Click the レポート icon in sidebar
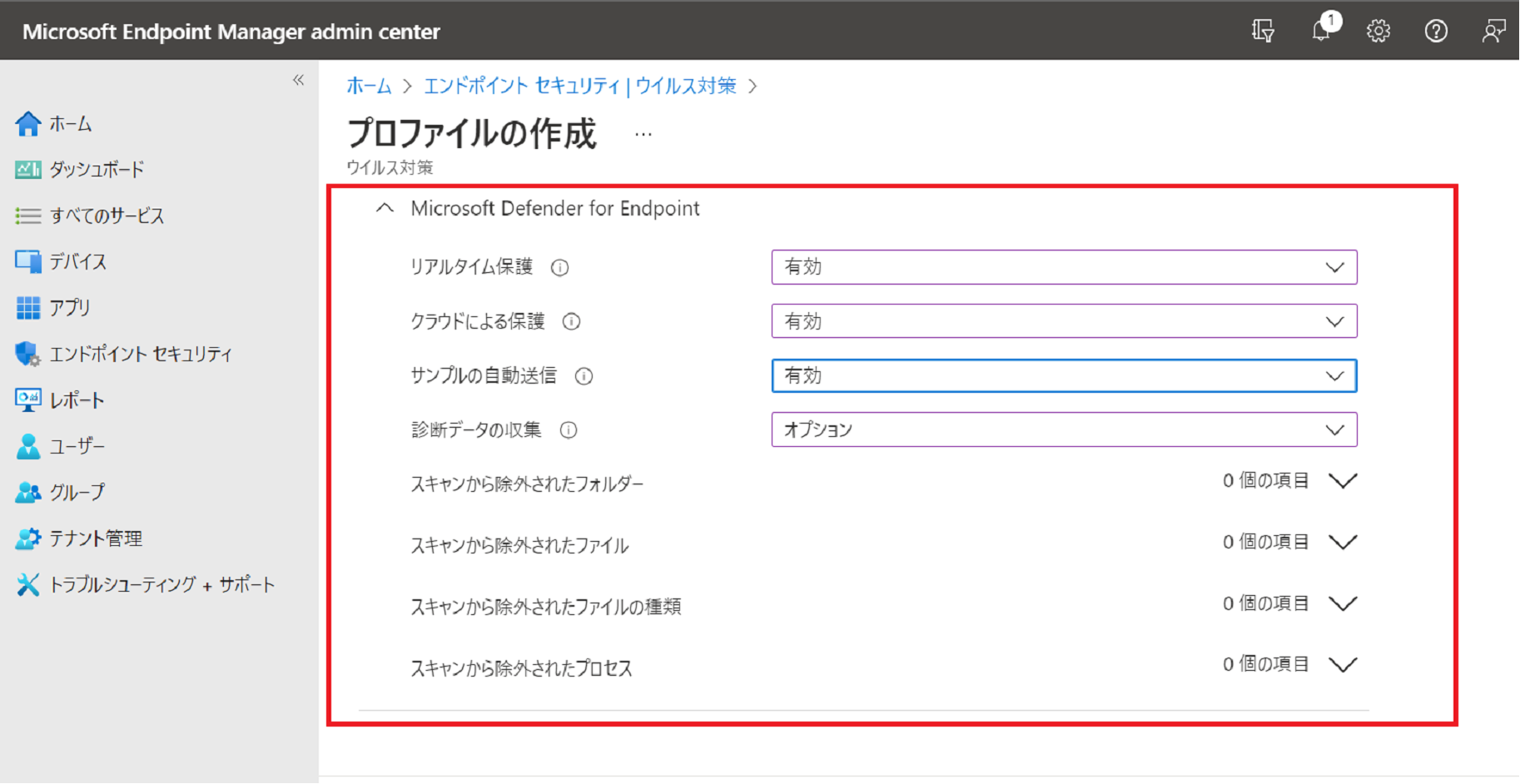Viewport: 1520px width, 784px height. 27,400
